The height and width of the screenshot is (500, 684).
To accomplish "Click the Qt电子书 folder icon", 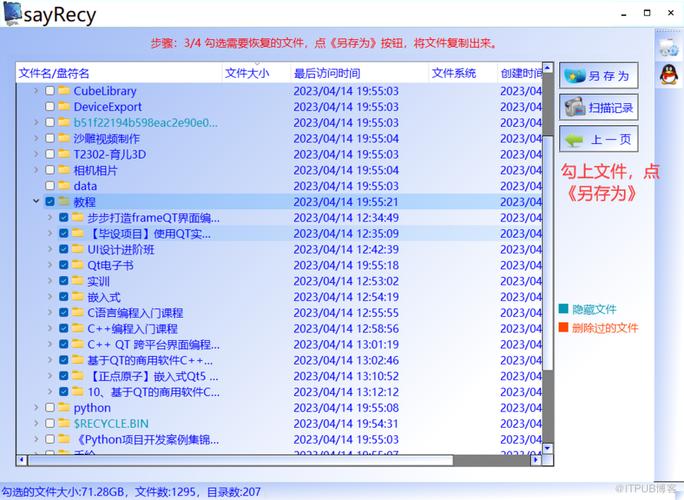I will point(78,265).
